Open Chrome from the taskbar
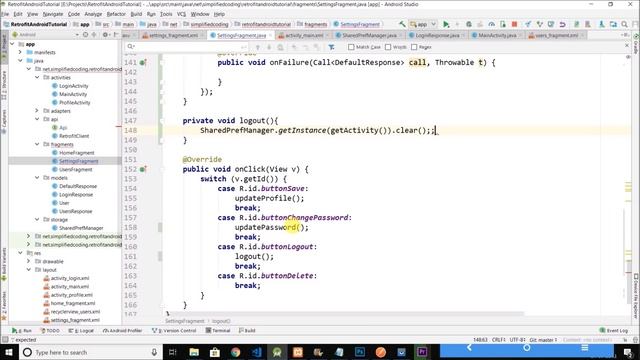640x360 pixels. coord(236,352)
